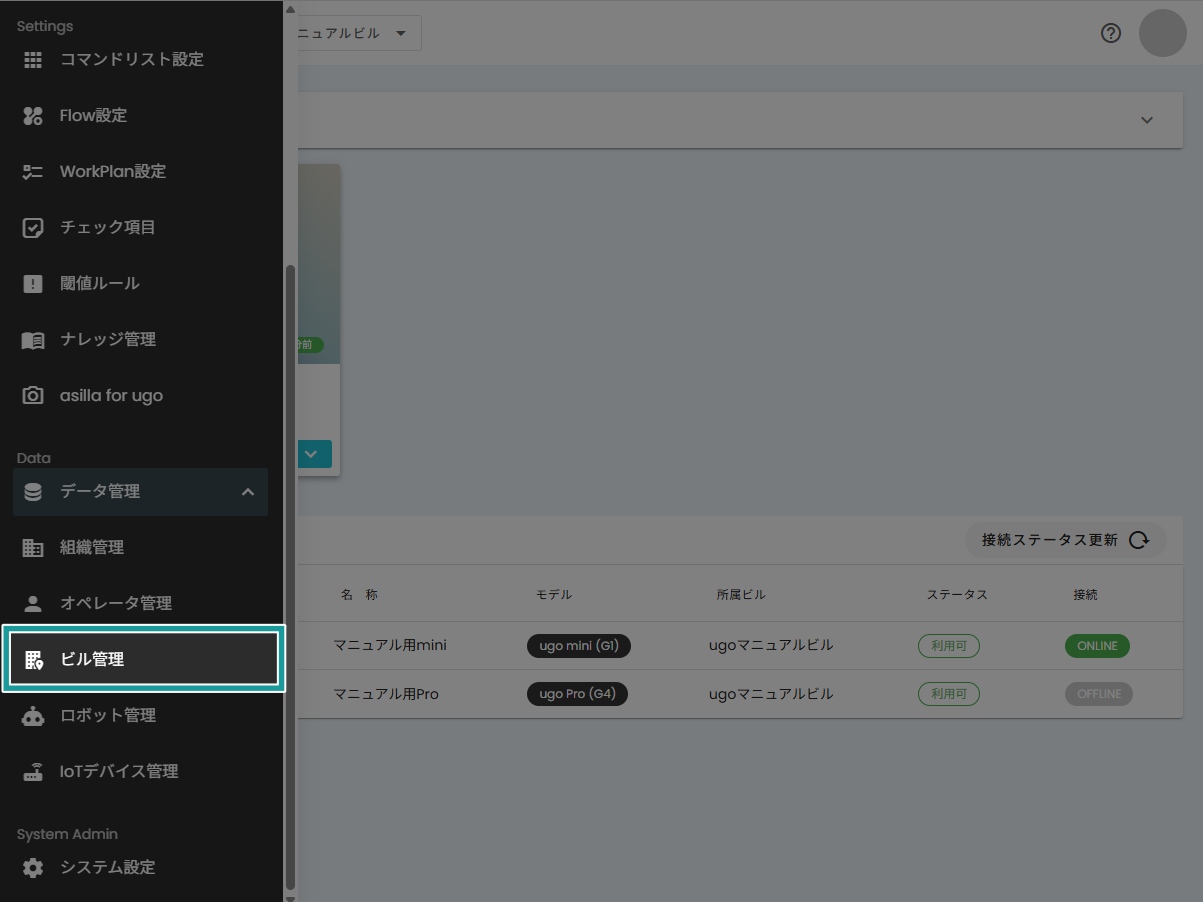Viewport: 1203px width, 902px height.
Task: Click the WorkPlan設定 checklist icon
Action: pyautogui.click(x=33, y=172)
